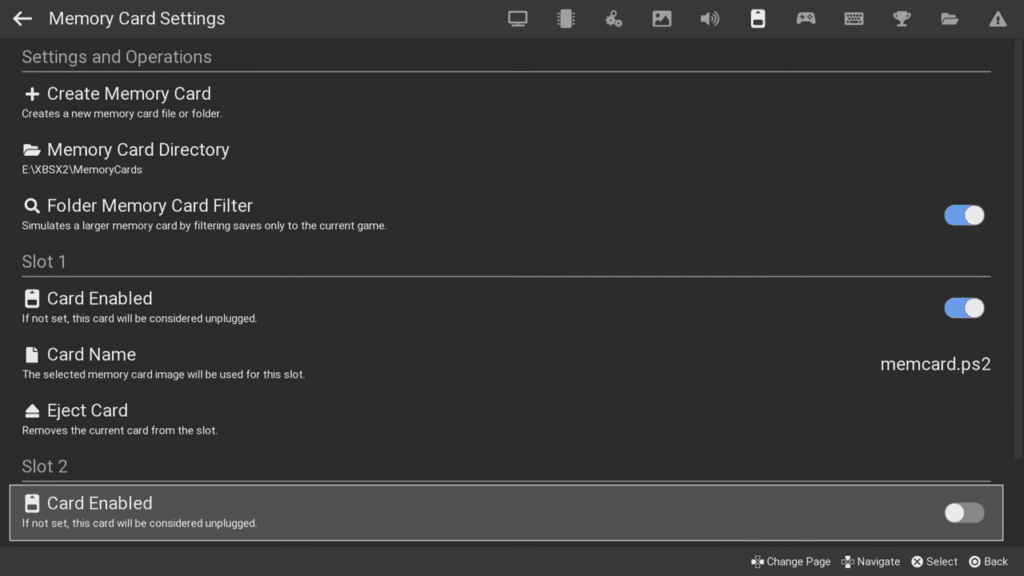Disable Card Enabled for Slot 1
This screenshot has width=1024, height=576.
click(x=963, y=308)
